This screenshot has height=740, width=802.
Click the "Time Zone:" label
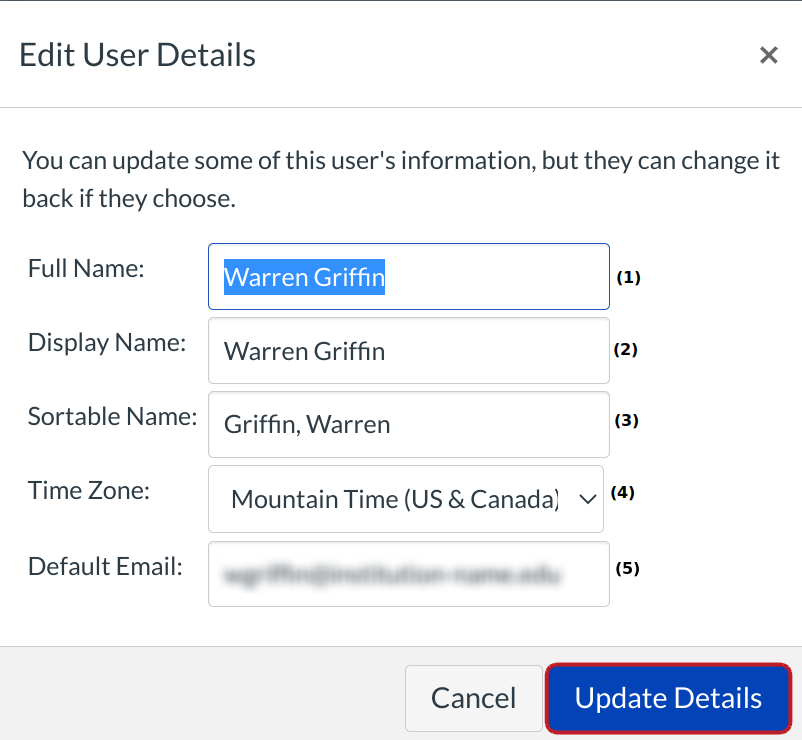click(x=90, y=492)
